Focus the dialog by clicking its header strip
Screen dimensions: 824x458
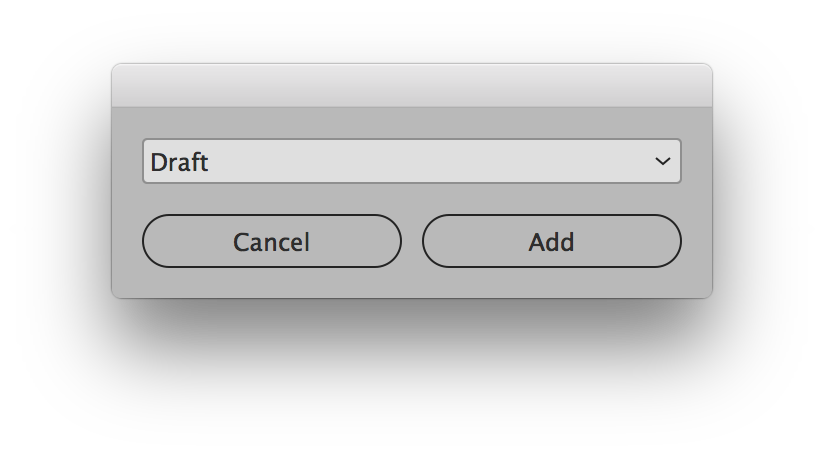click(x=411, y=85)
